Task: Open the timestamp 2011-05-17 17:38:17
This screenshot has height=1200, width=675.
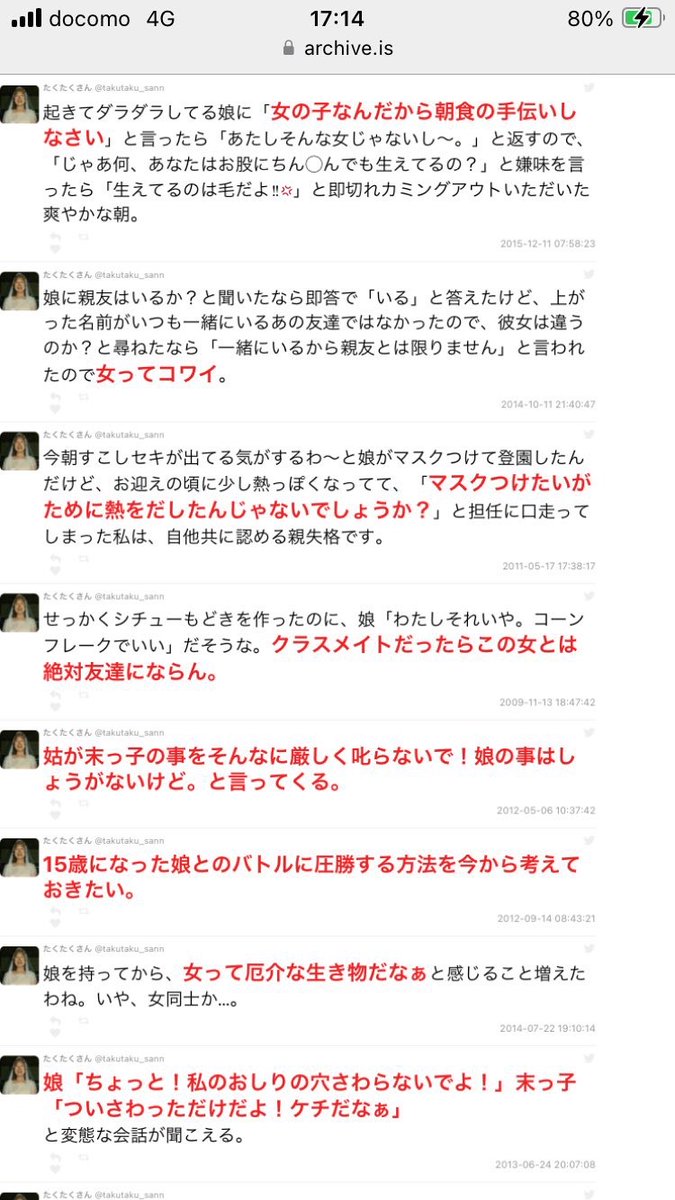Action: point(548,565)
